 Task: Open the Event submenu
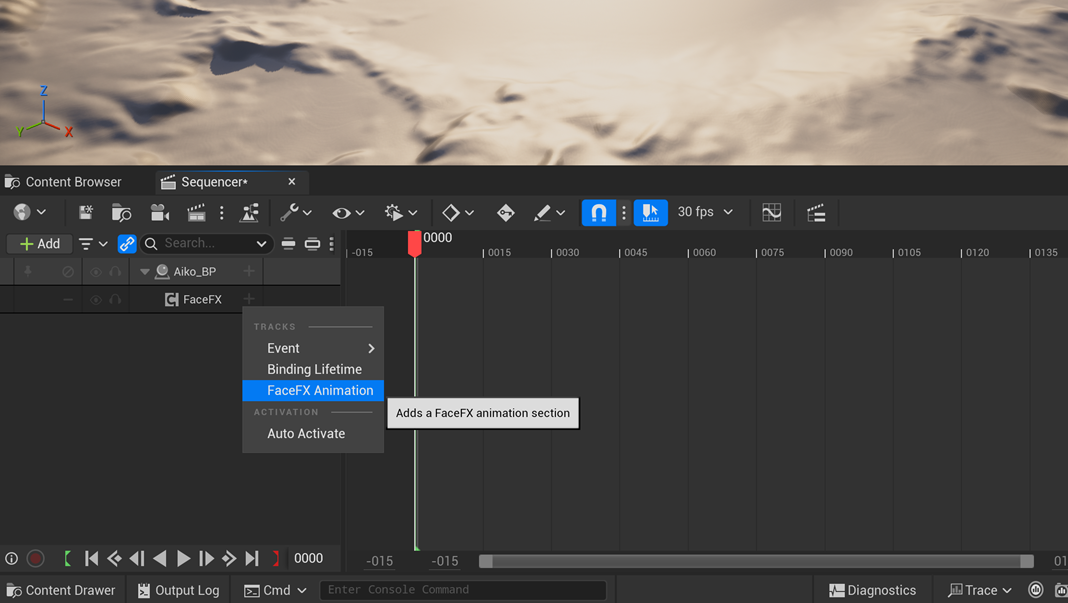313,348
